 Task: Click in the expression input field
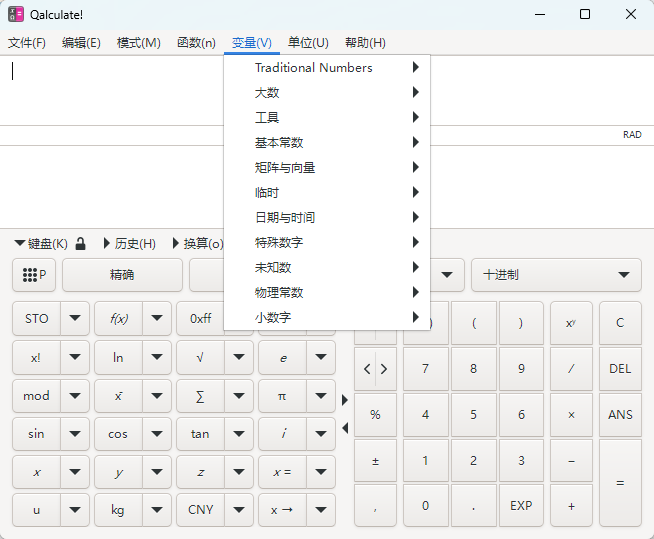pos(112,90)
